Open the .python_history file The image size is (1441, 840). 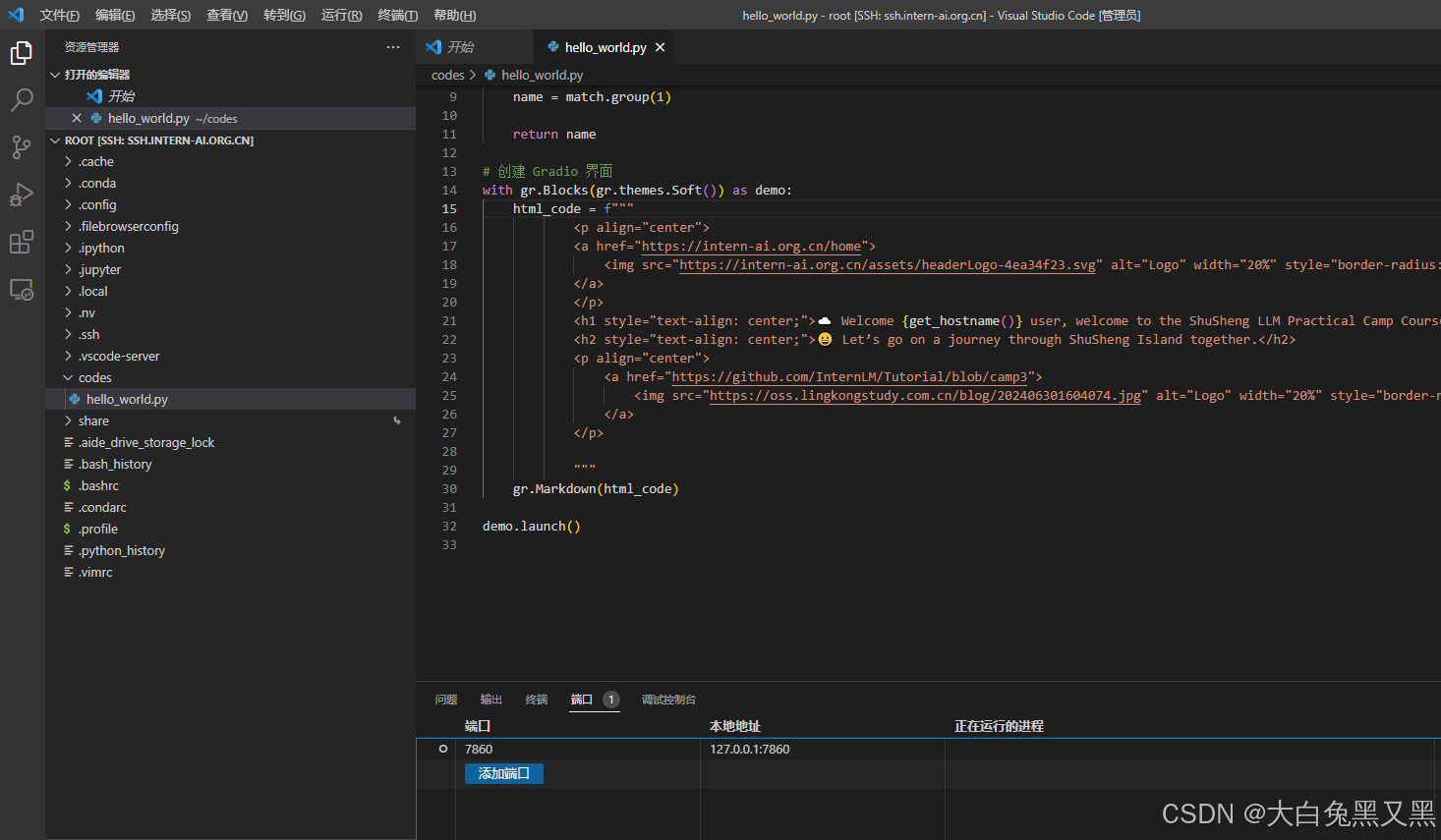coord(230,550)
